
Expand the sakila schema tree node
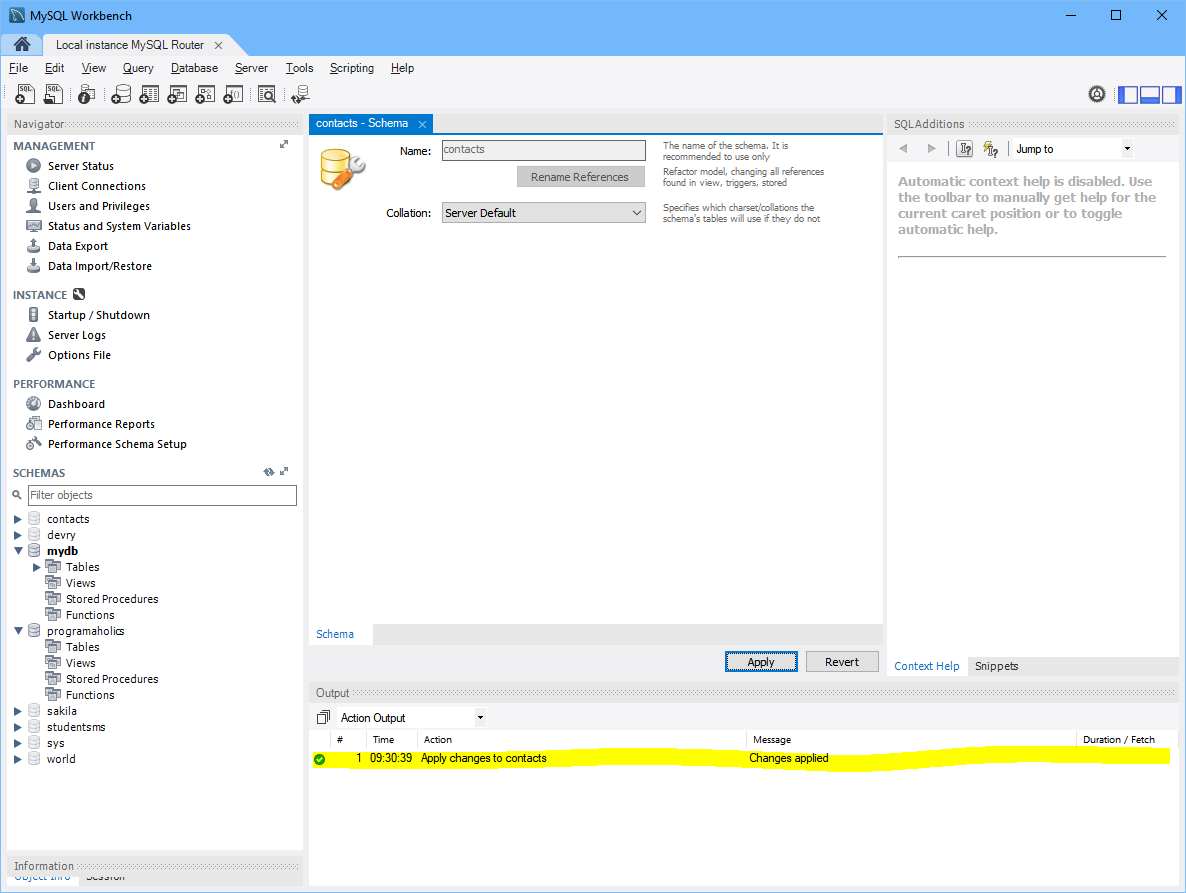(18, 711)
